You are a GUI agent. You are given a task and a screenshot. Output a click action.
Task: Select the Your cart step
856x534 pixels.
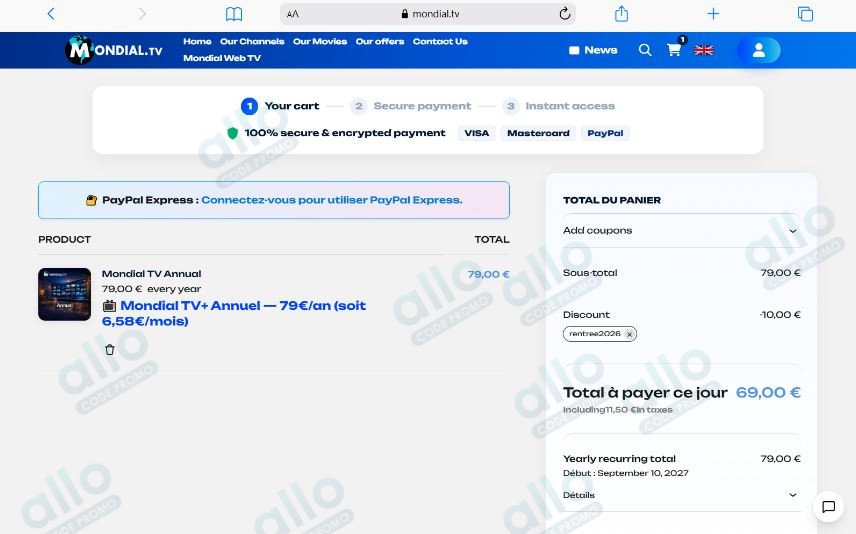pos(280,106)
